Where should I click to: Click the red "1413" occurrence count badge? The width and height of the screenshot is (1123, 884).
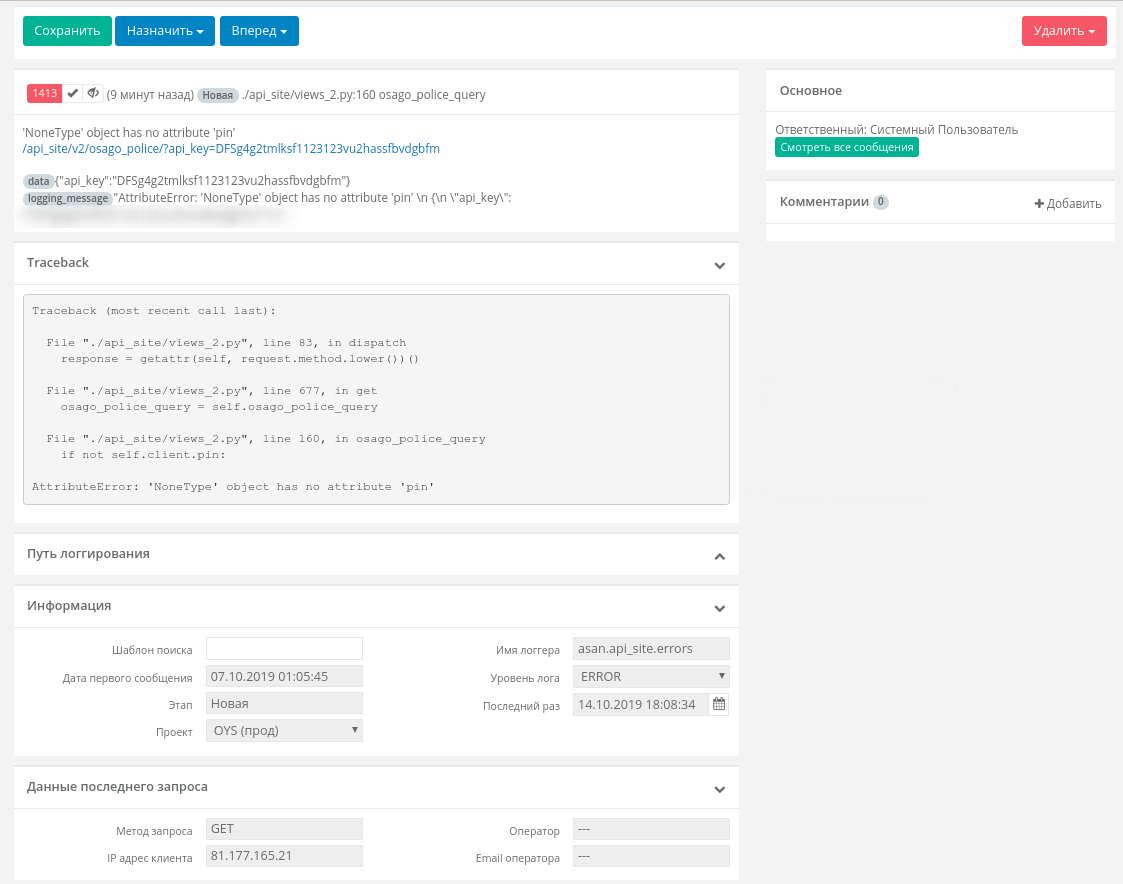pyautogui.click(x=44, y=92)
